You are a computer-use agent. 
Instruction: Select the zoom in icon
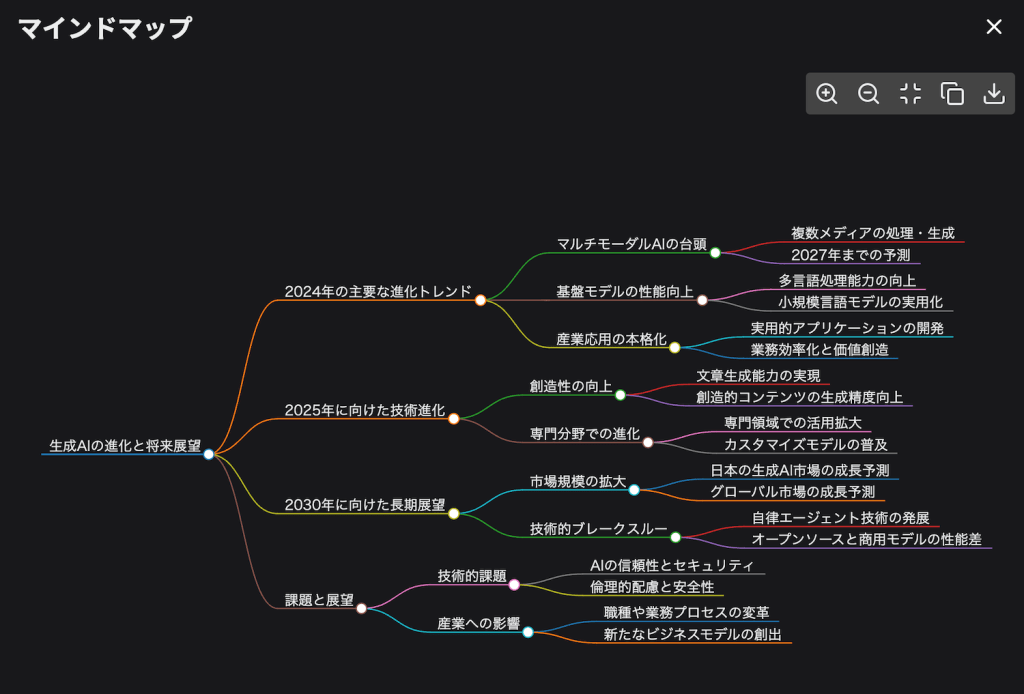click(826, 93)
